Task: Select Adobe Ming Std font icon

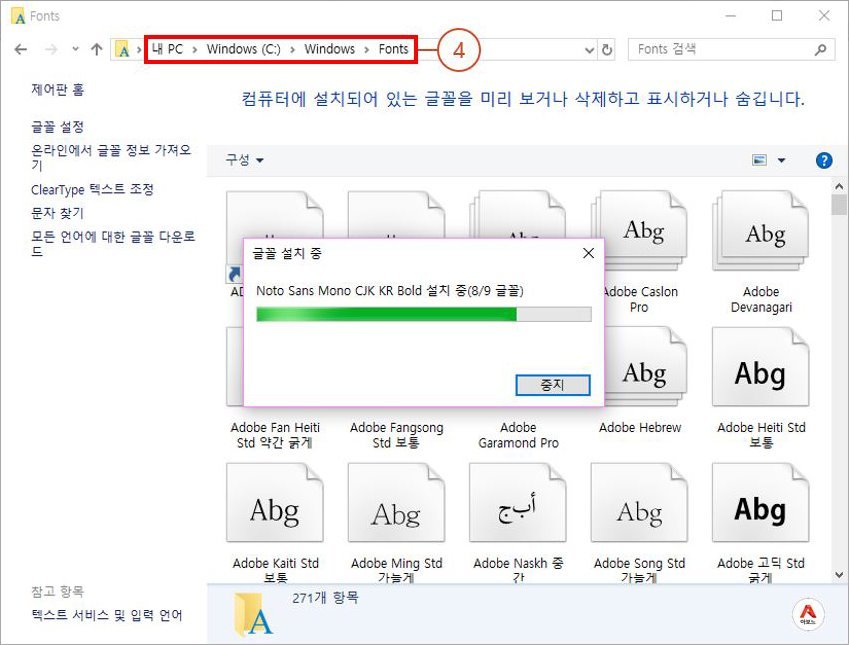Action: pos(396,503)
